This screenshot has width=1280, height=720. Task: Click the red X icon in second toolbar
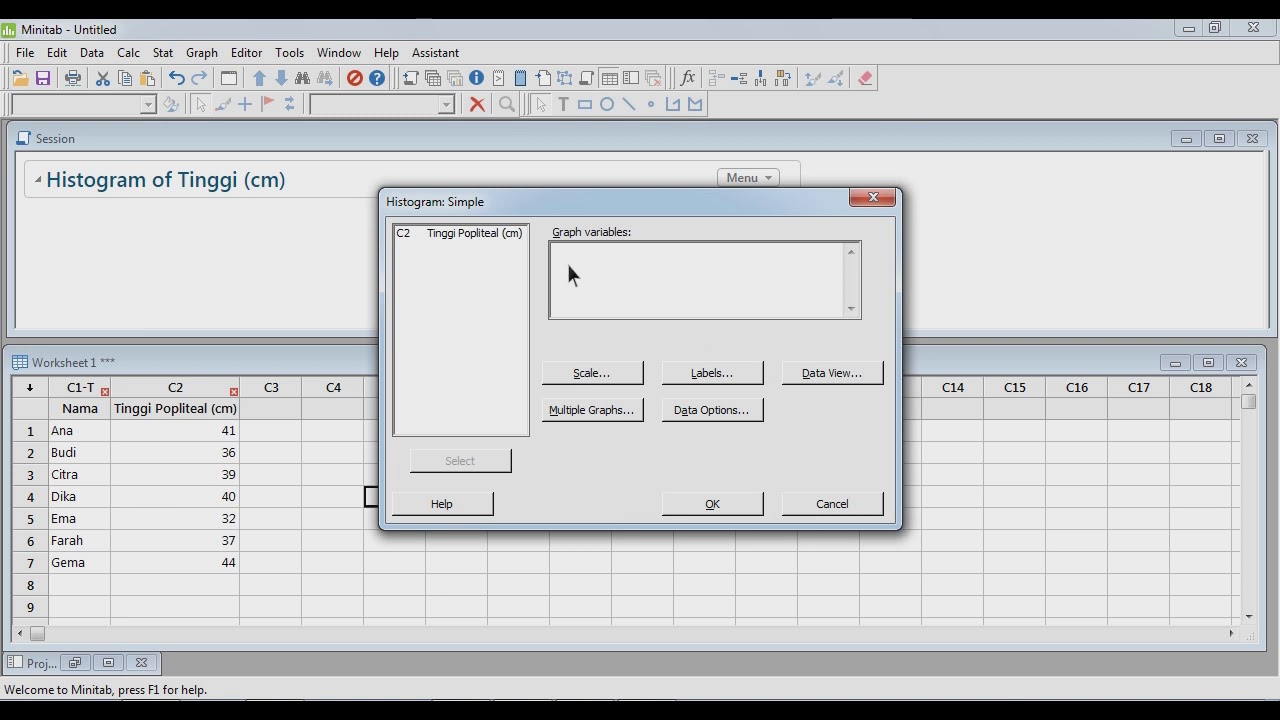(477, 104)
